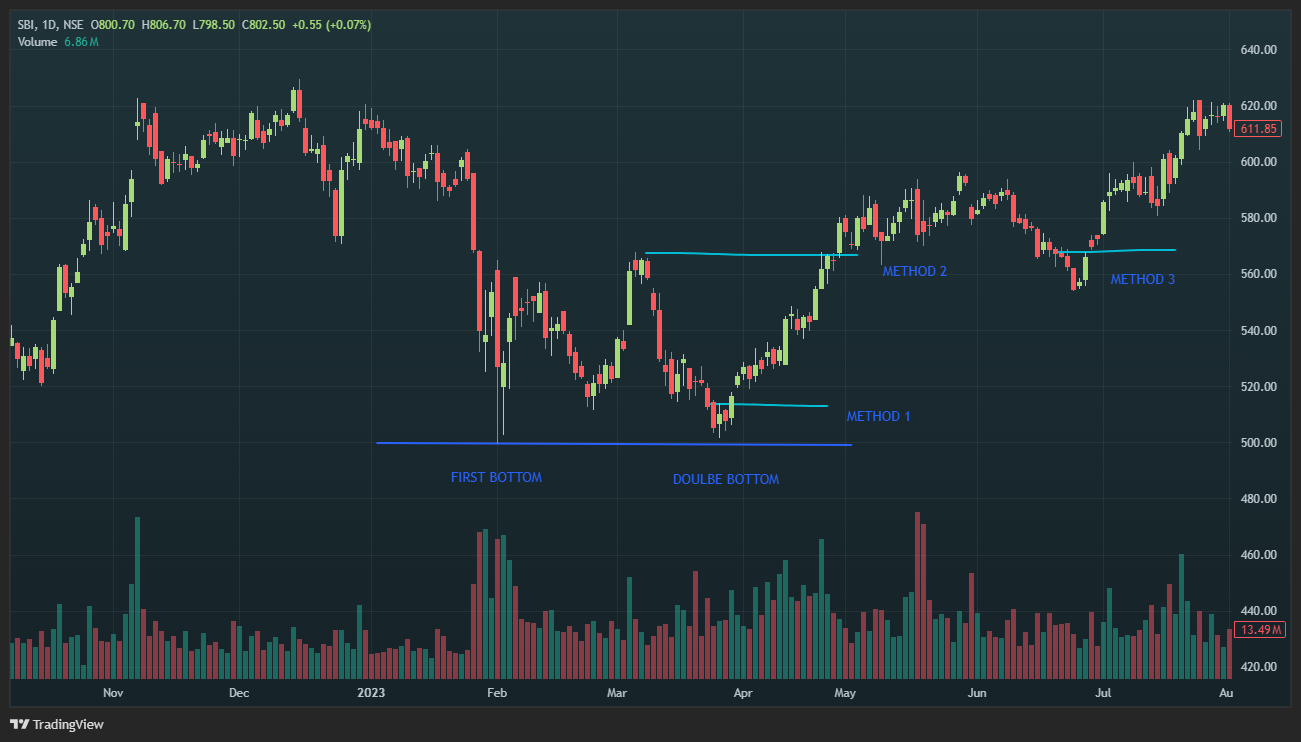Select the cyan line above METHOD 3

point(1130,250)
